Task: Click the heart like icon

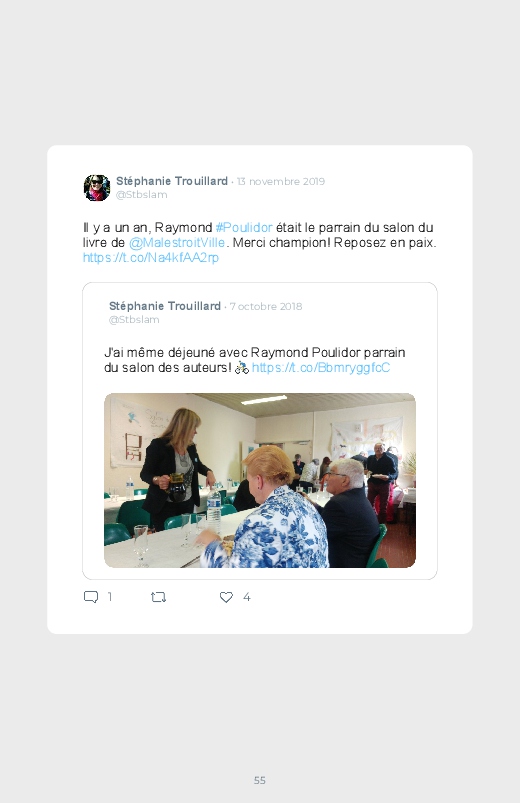Action: (x=226, y=597)
